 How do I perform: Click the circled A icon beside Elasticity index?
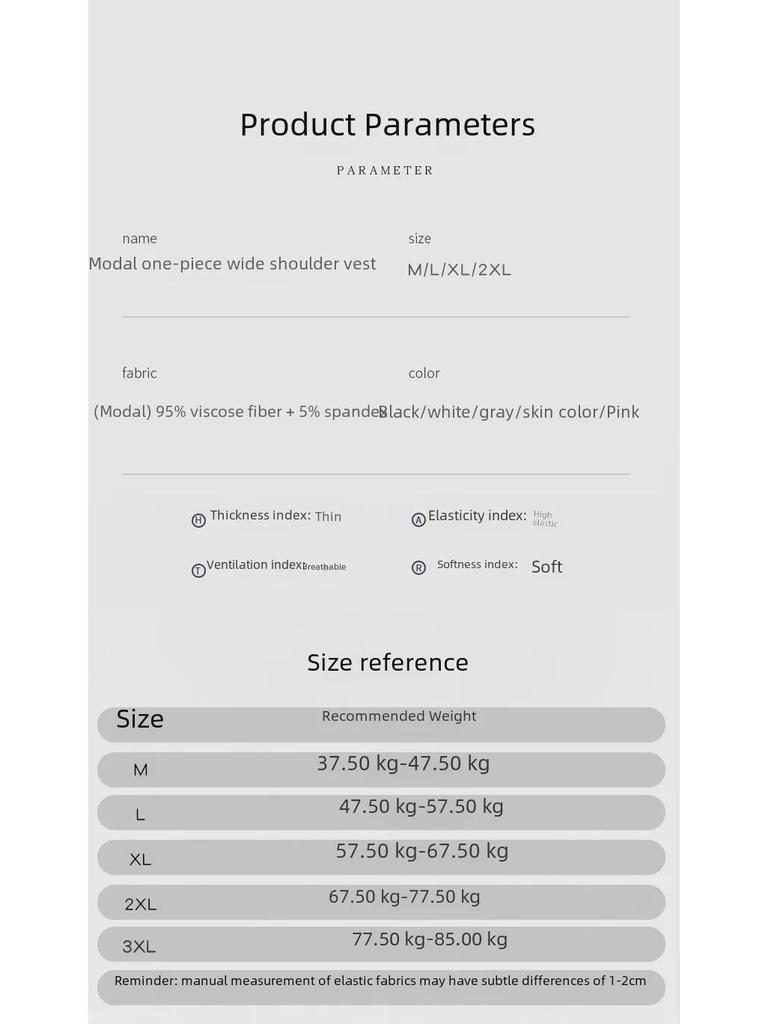click(x=419, y=520)
